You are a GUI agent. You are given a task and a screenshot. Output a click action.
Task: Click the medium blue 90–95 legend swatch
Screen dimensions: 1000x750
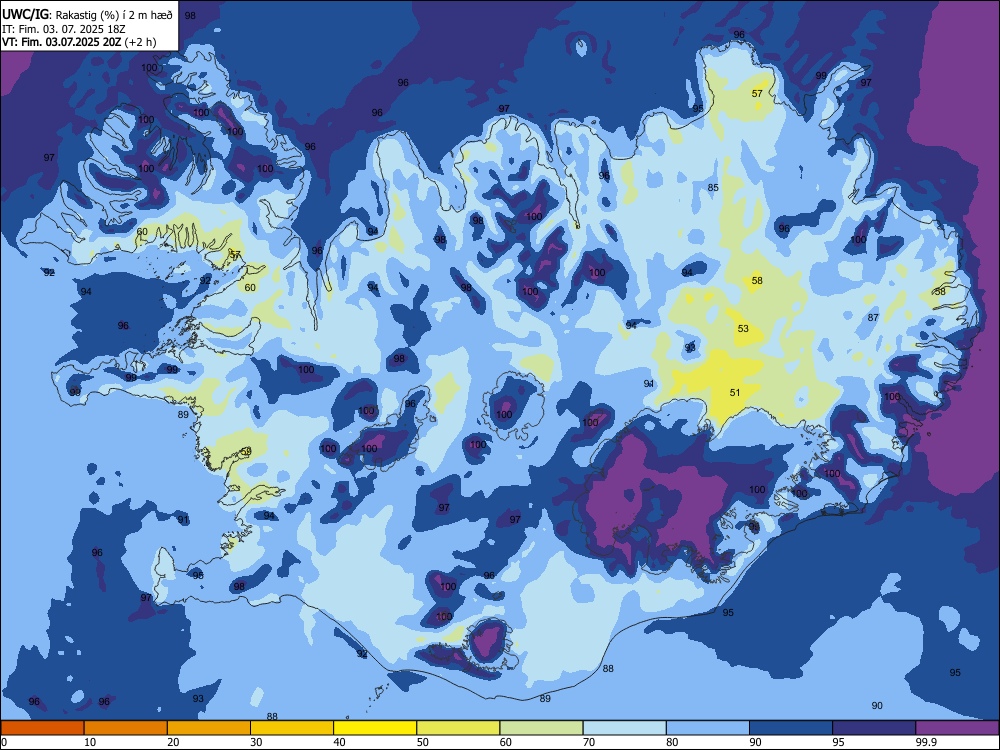[x=791, y=728]
